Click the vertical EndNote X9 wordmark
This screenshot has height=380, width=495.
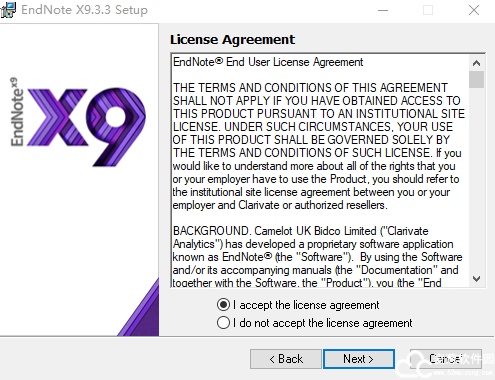(17, 112)
